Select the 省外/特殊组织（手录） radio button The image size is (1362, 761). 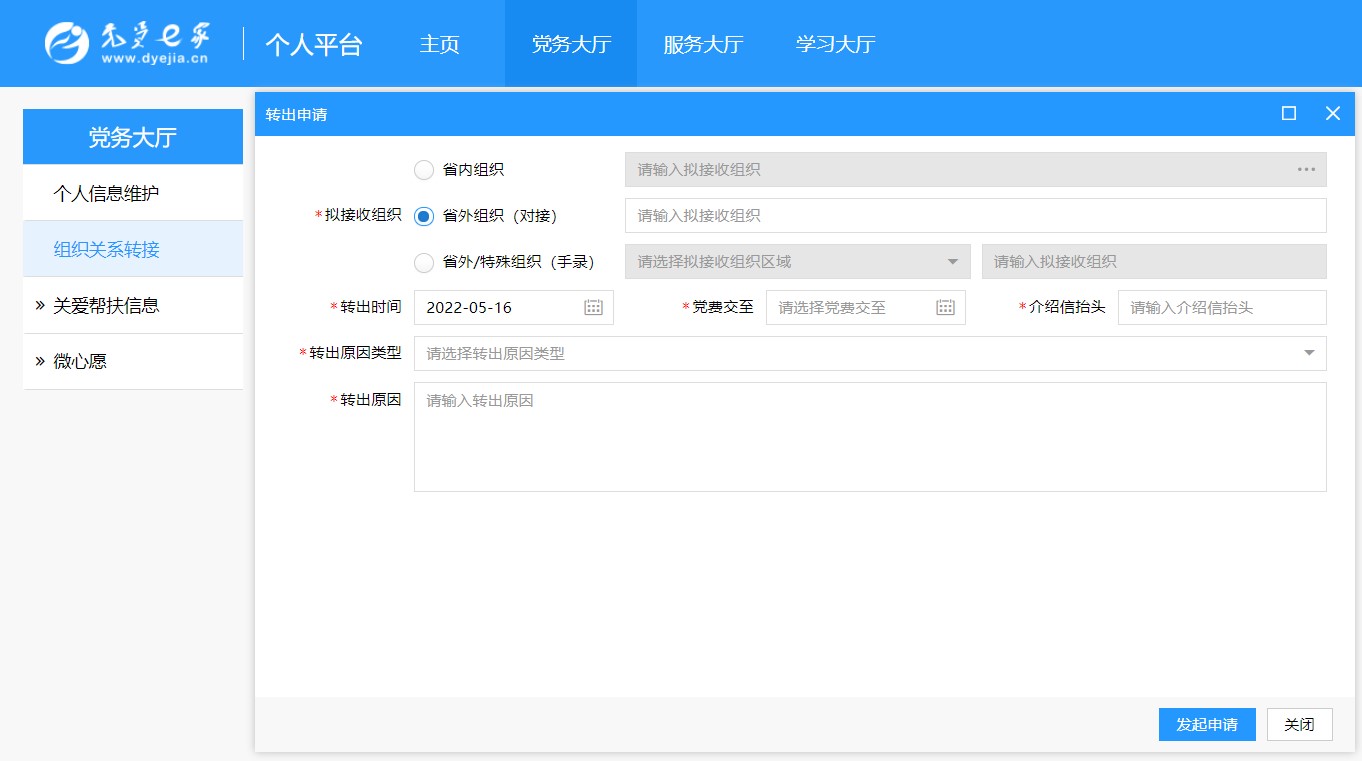[x=424, y=262]
